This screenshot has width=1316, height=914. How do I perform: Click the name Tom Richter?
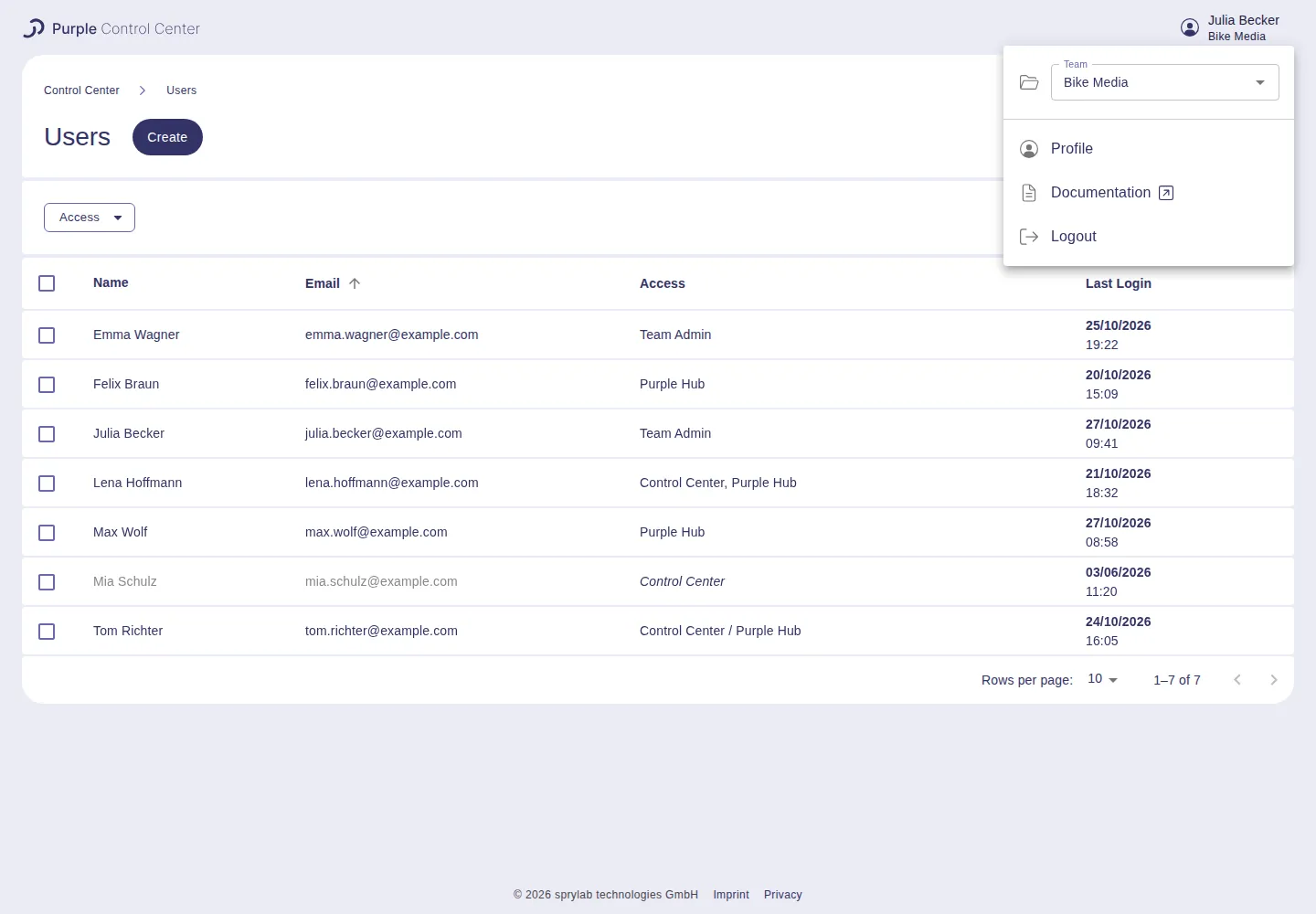[x=128, y=631]
